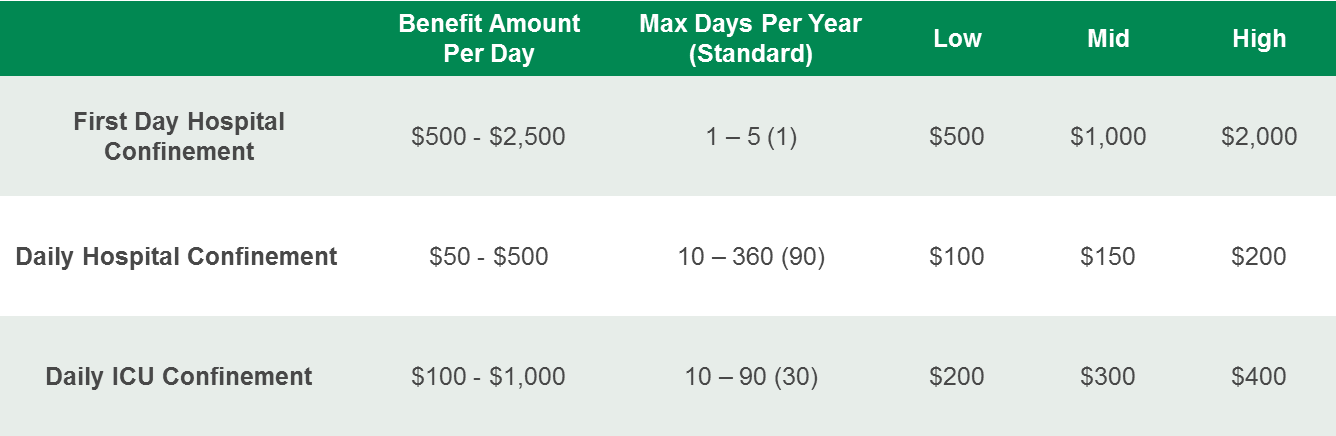Select the Low value for Daily Hospital Confinement

coord(957,256)
